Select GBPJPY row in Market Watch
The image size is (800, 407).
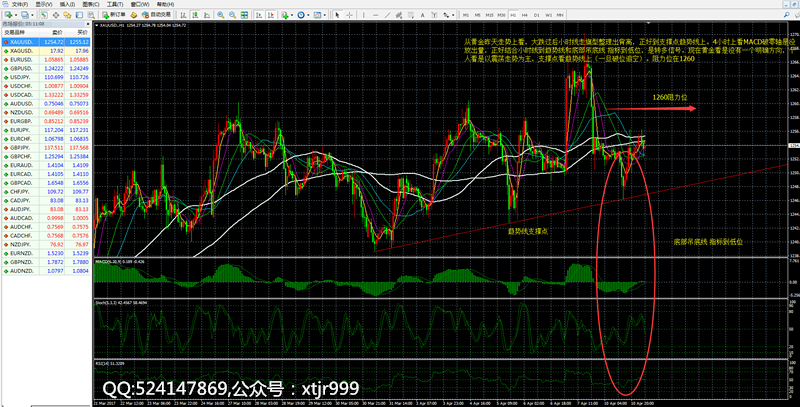[45, 147]
